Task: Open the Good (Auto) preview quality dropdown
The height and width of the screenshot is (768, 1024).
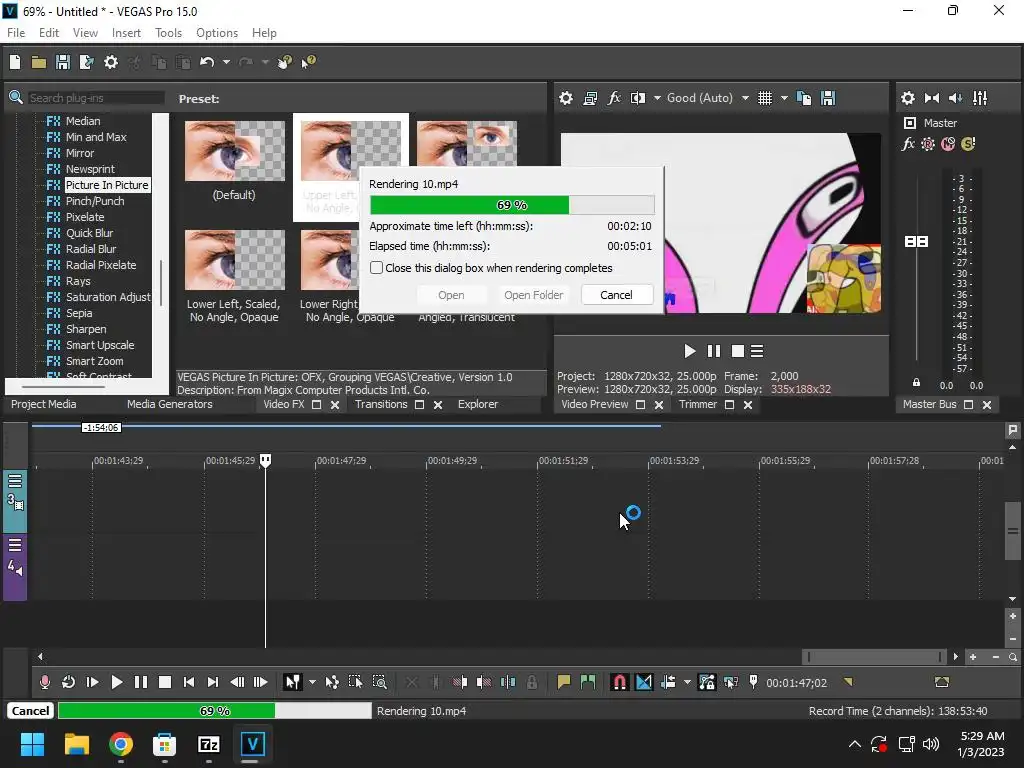Action: 745,98
